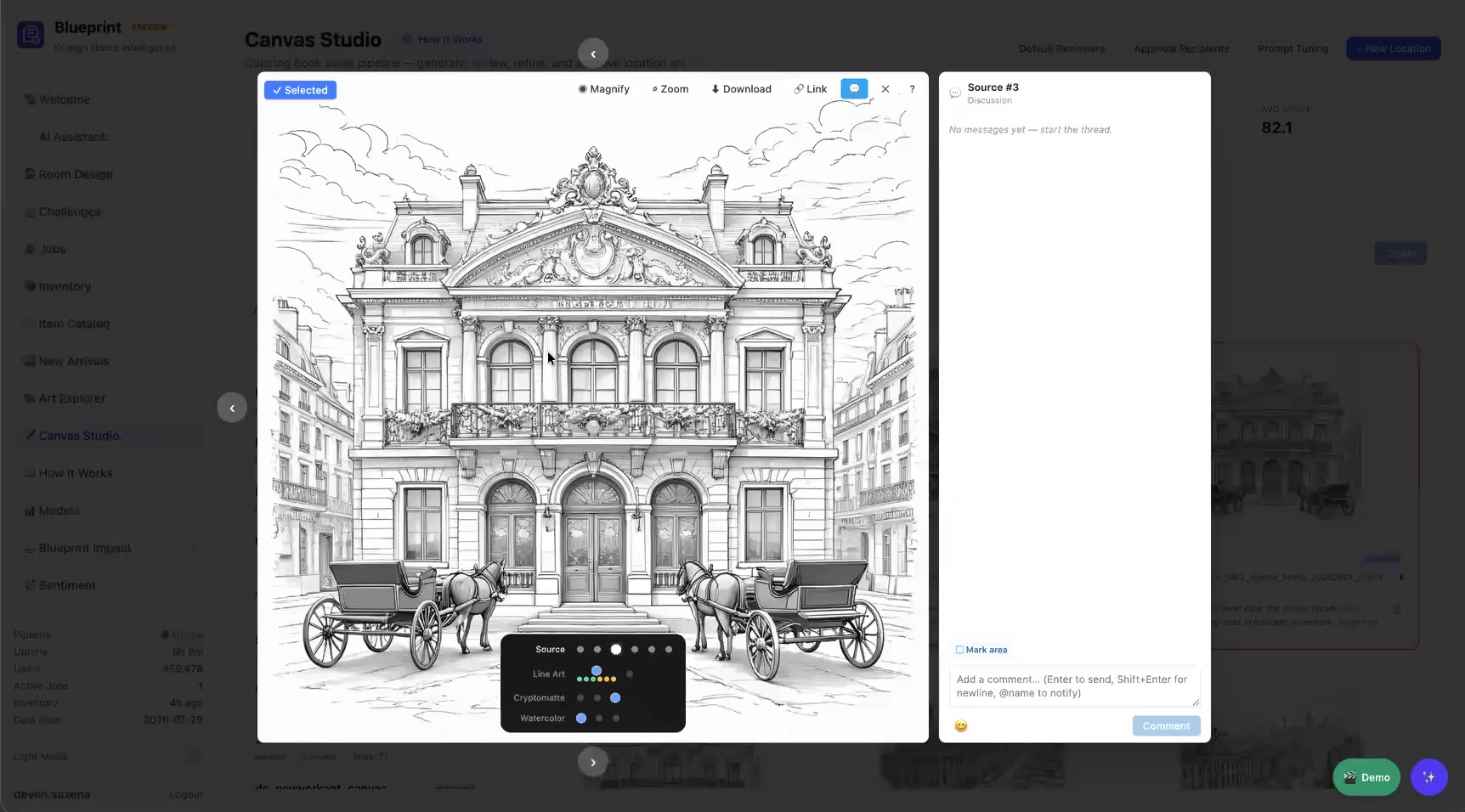
Task: Click the purple sparkle assistant button
Action: click(x=1428, y=777)
